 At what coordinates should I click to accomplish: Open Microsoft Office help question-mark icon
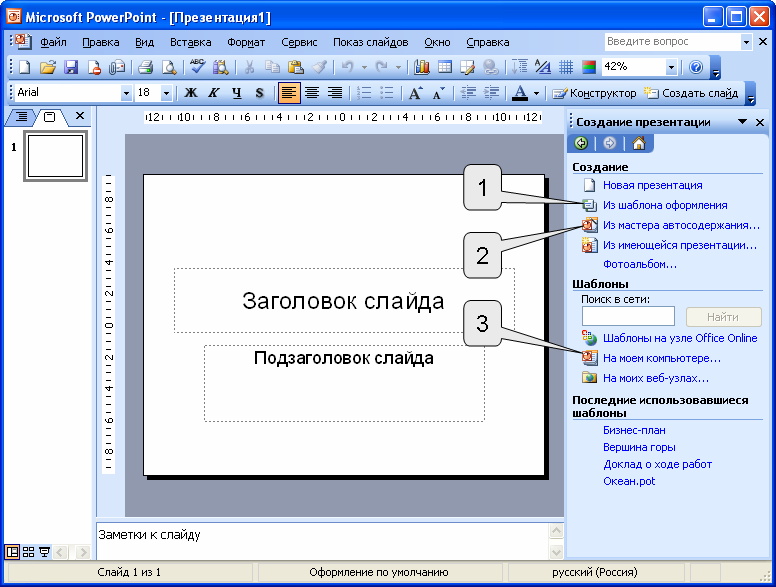696,67
